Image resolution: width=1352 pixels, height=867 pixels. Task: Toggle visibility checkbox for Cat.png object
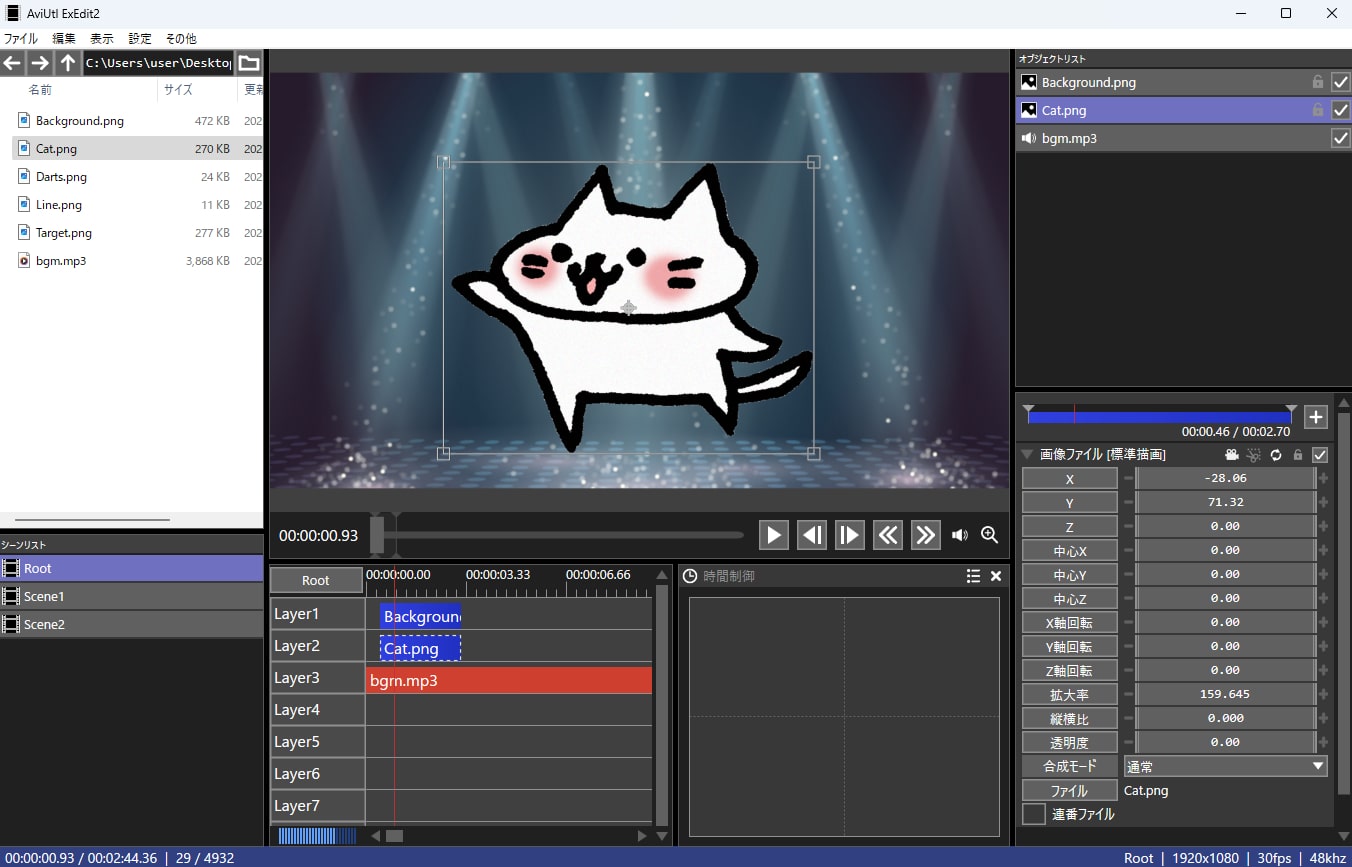1341,110
